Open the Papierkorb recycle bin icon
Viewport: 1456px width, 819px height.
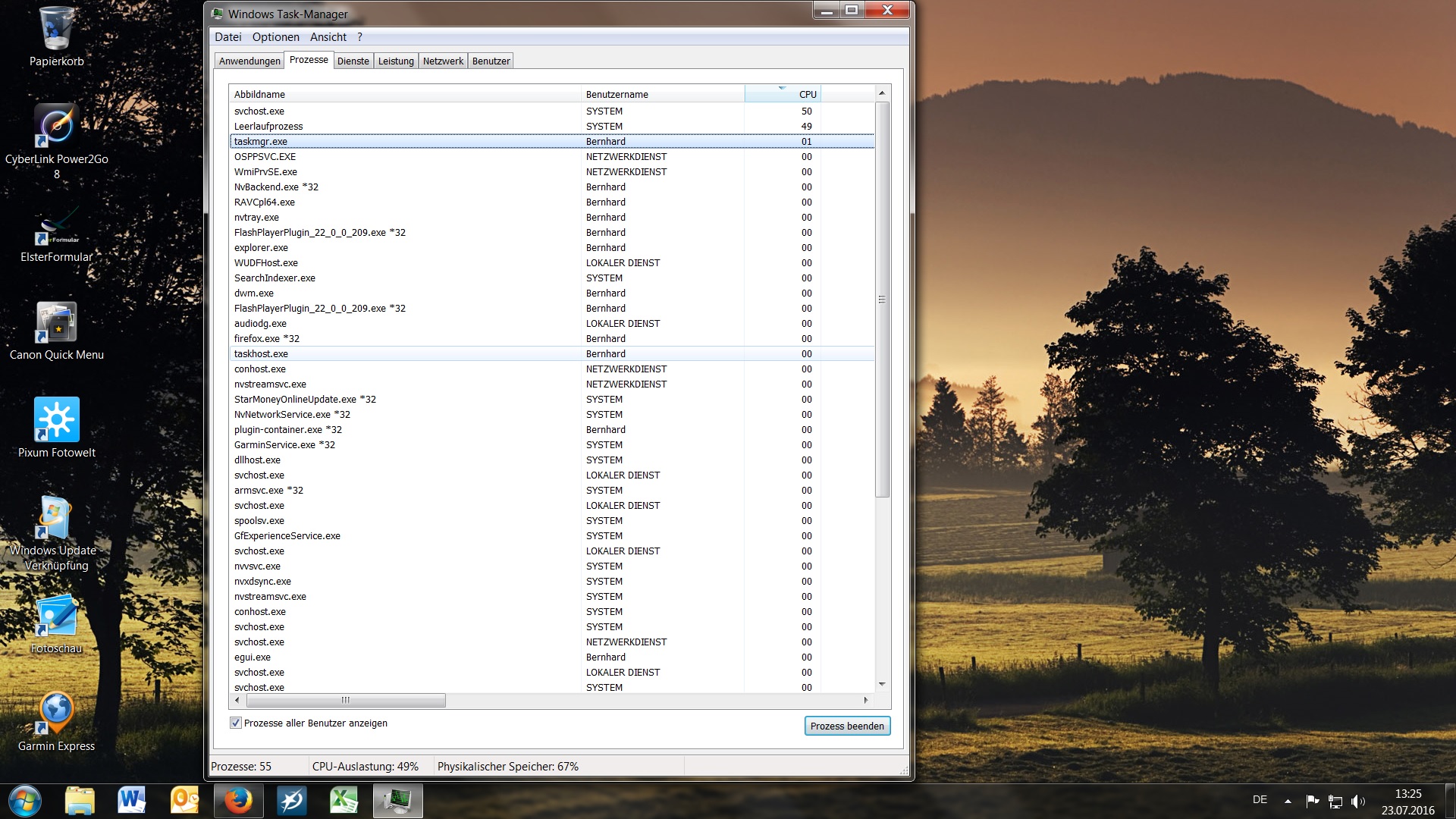coord(56,30)
